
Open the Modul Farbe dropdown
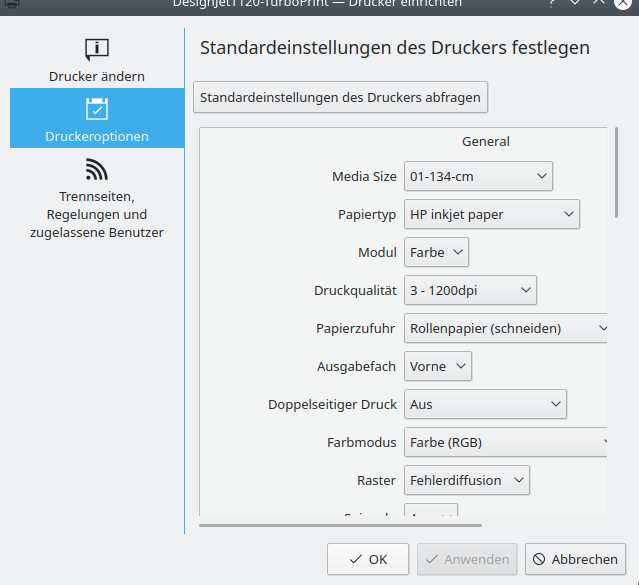pos(436,252)
